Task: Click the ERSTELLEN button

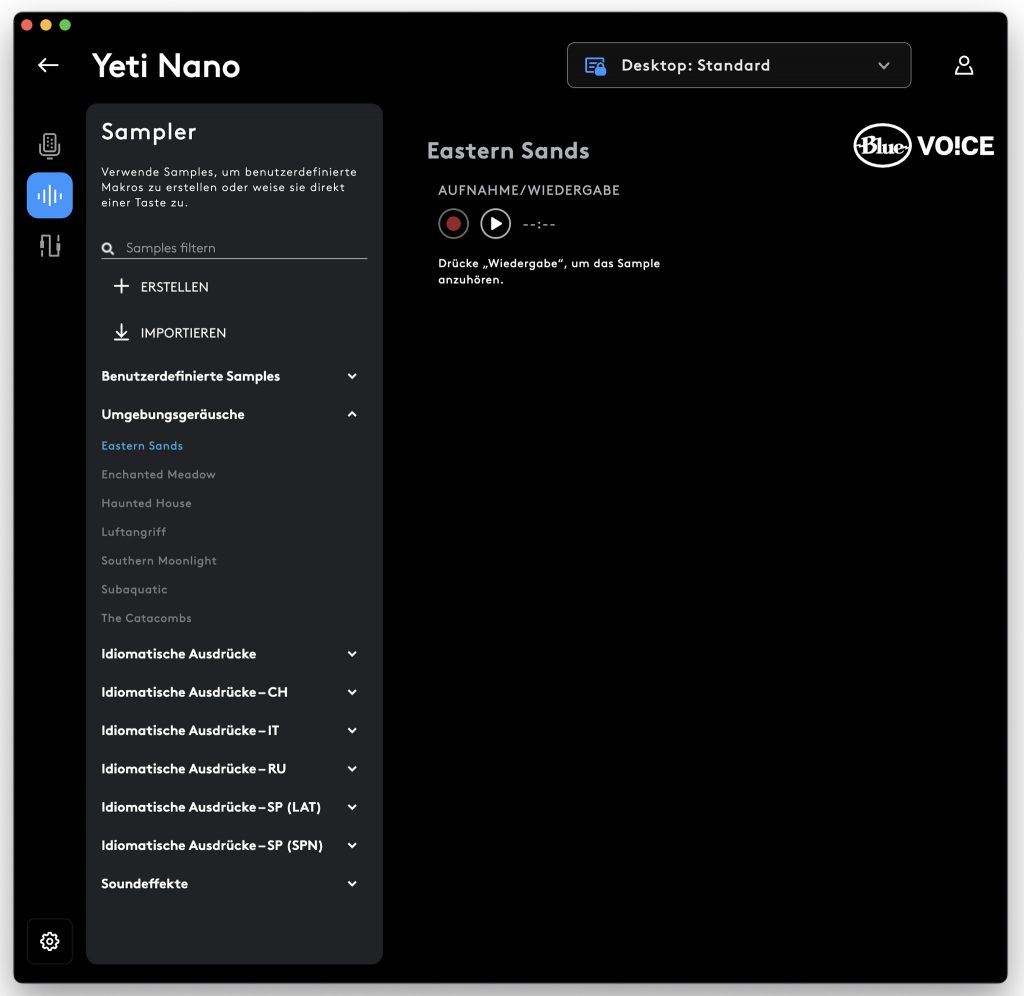Action: pyautogui.click(x=161, y=287)
